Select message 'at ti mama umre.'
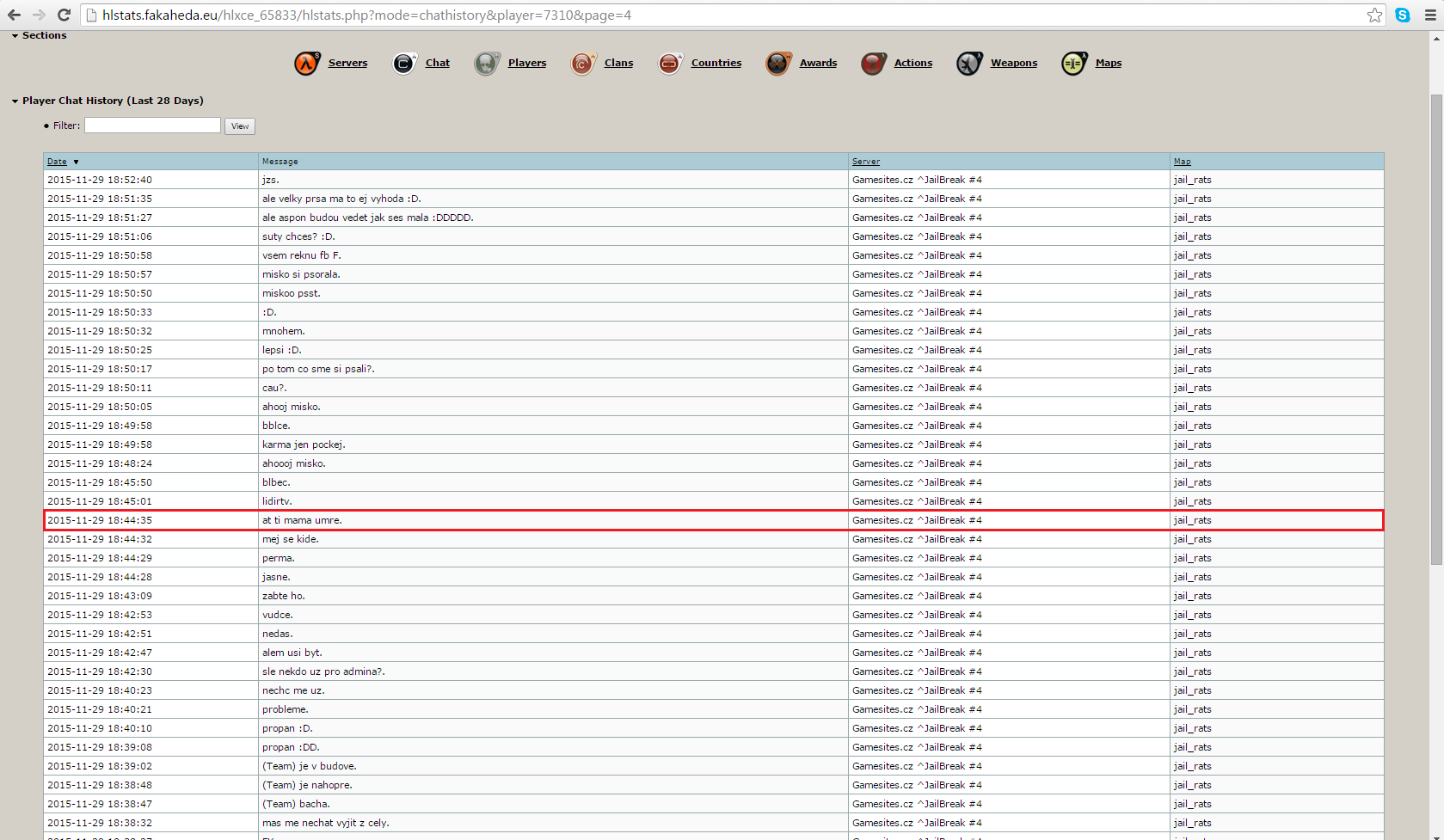The image size is (1444, 840). point(302,520)
